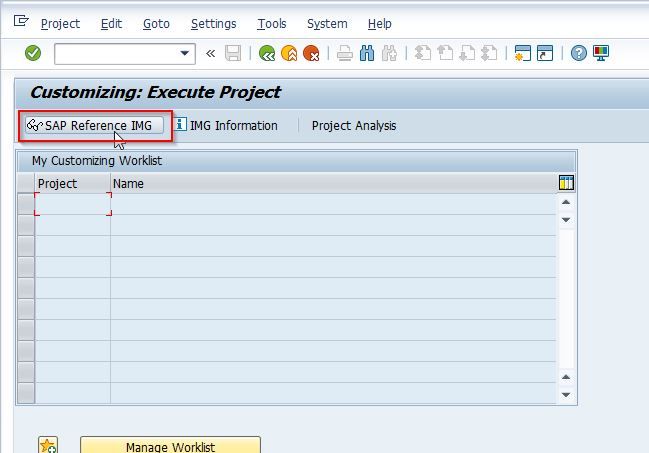Click the green Enter checkmark icon
Screen dimensions: 649x453
33,53
